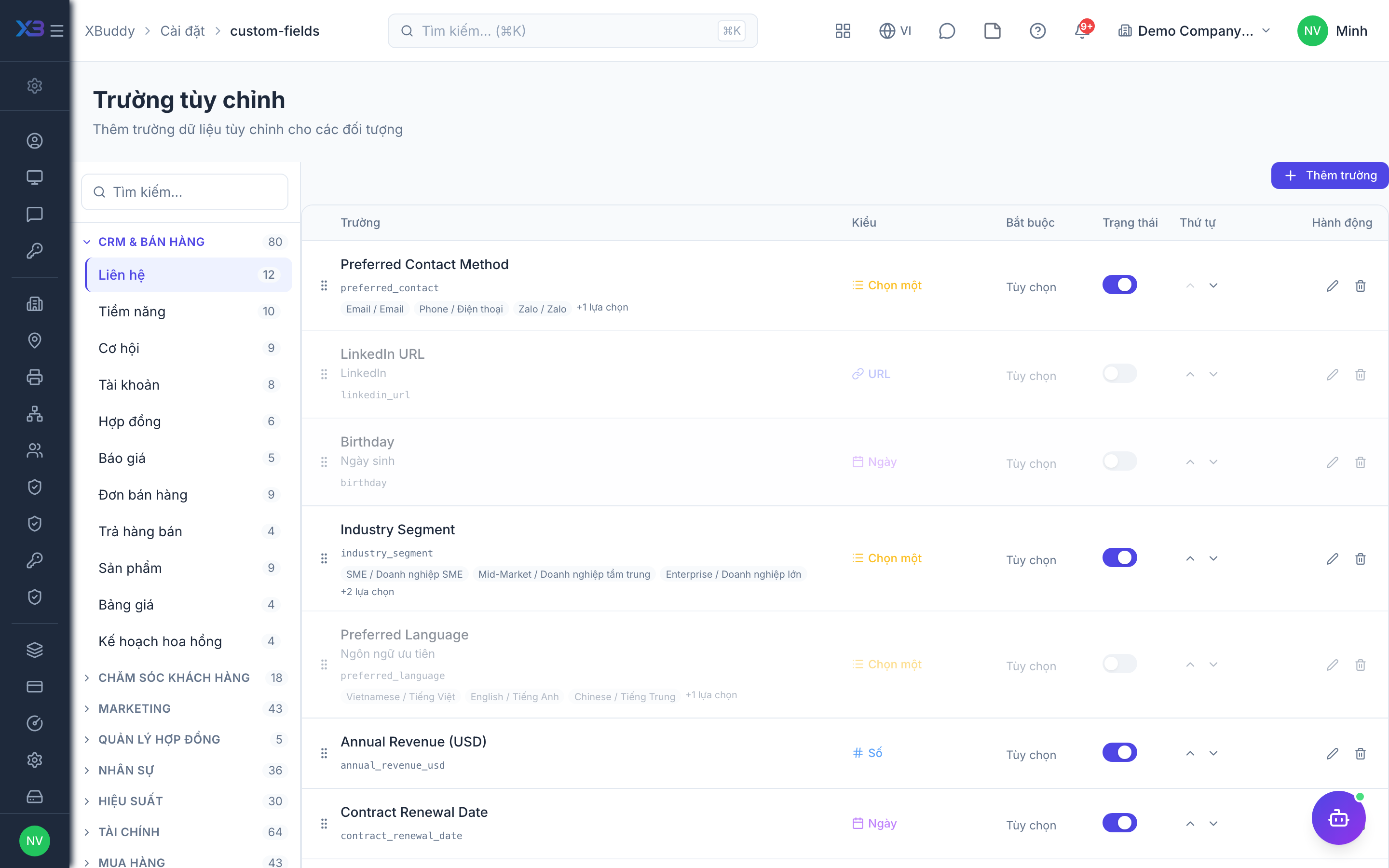The image size is (1389, 868).
Task: Switch the VI language selector
Action: click(895, 30)
